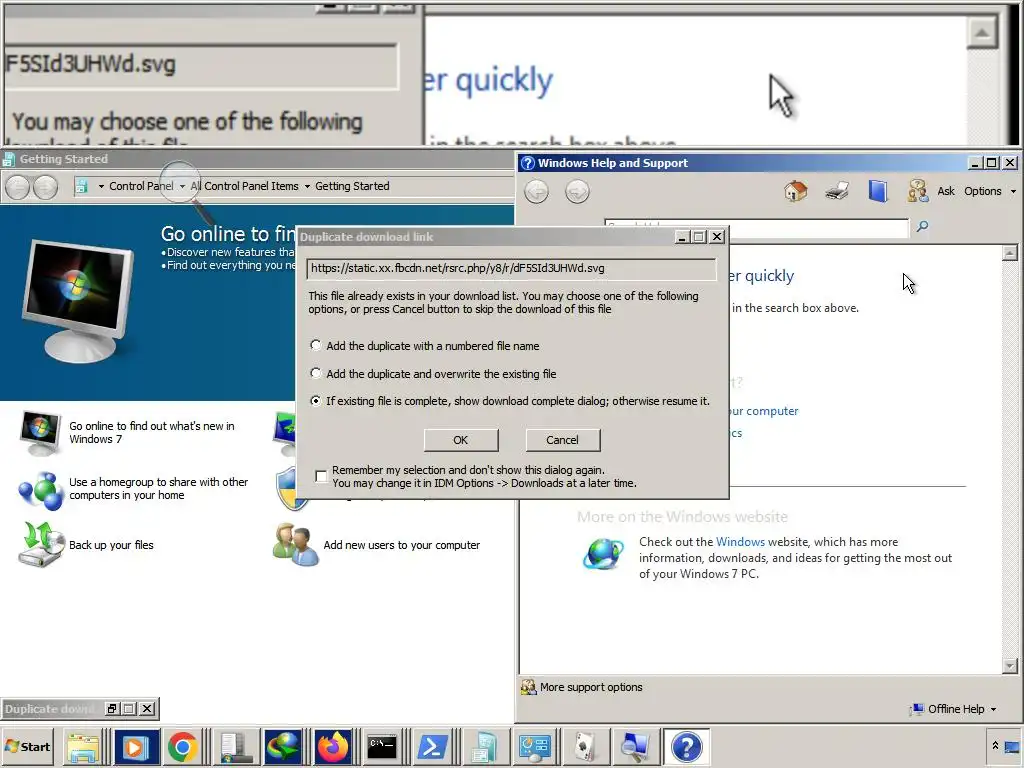Click the Add new users people icon

(x=295, y=544)
